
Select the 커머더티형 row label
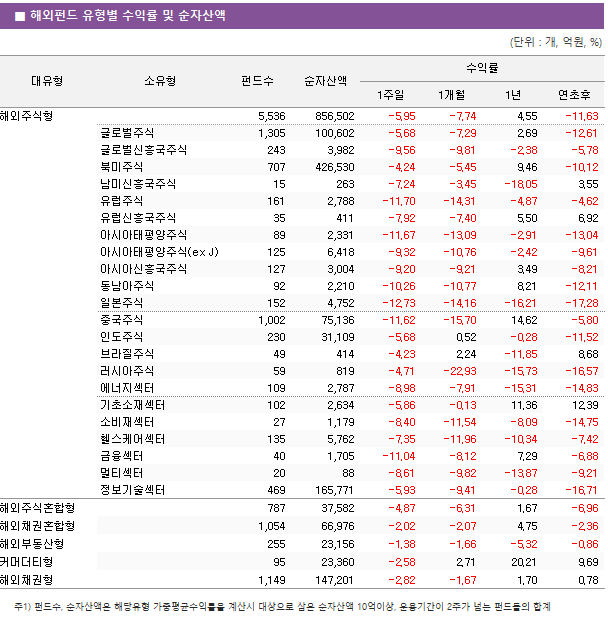(26, 562)
